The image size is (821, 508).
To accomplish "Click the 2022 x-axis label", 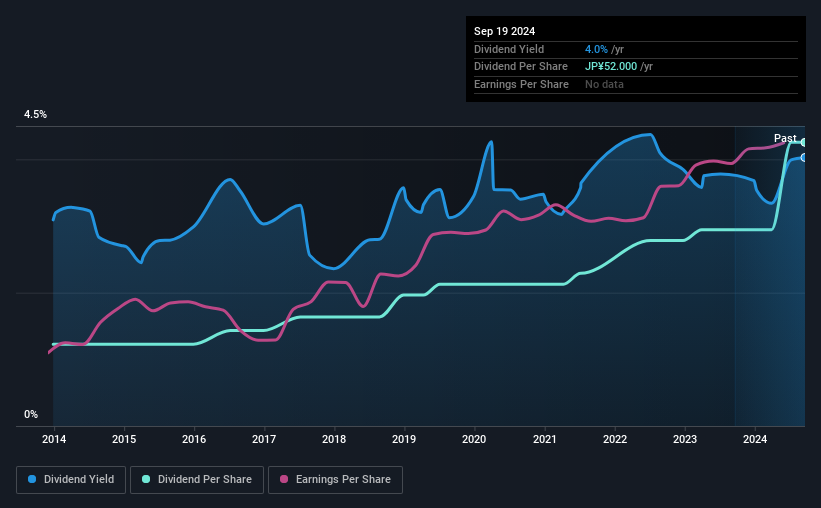I will click(x=615, y=439).
